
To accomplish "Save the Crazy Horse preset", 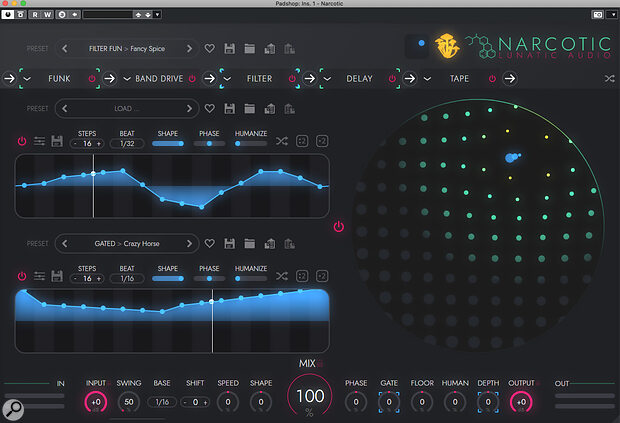I will click(230, 244).
